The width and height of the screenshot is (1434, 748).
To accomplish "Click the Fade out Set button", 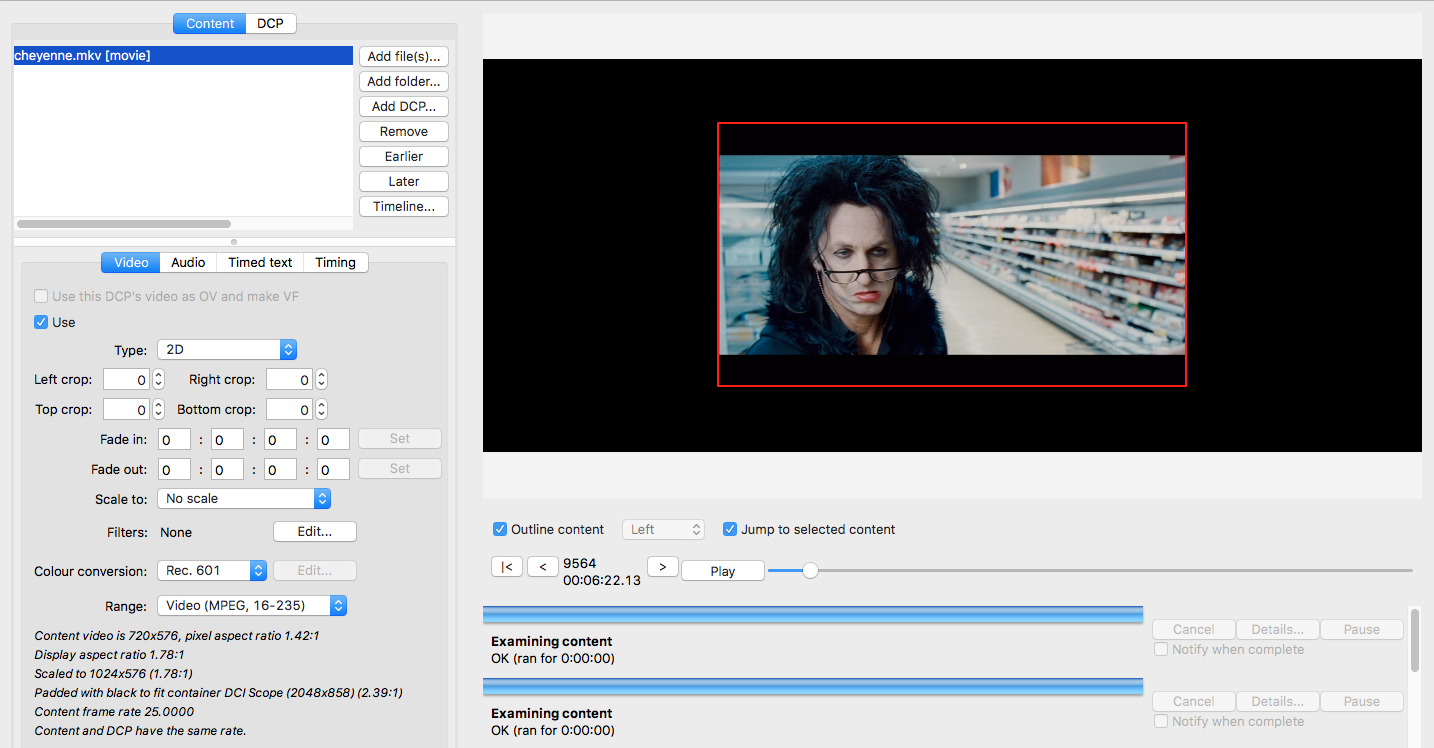I will click(x=400, y=469).
